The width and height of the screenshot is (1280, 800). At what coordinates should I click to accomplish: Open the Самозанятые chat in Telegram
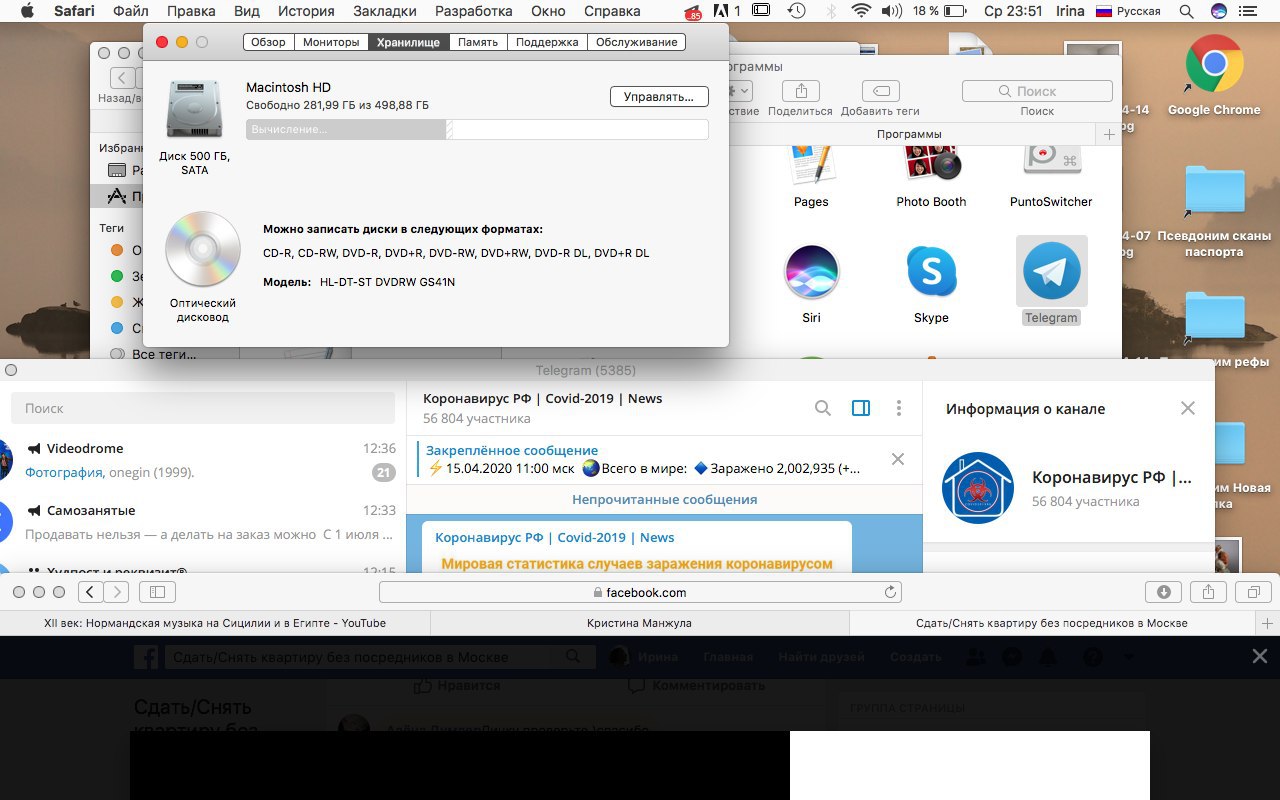[x=203, y=522]
